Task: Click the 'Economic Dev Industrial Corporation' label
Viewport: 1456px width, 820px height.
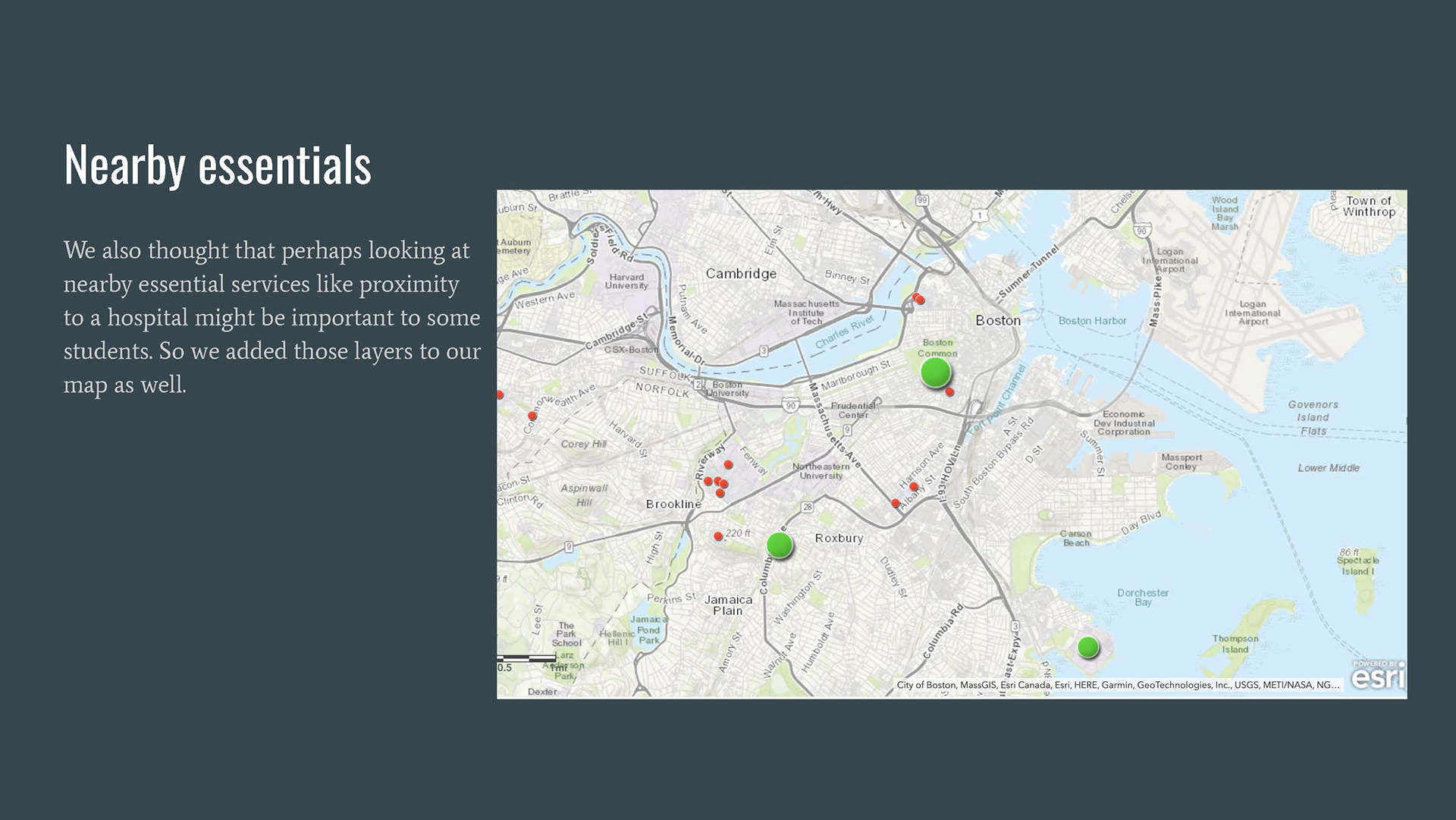Action: pos(1124,423)
